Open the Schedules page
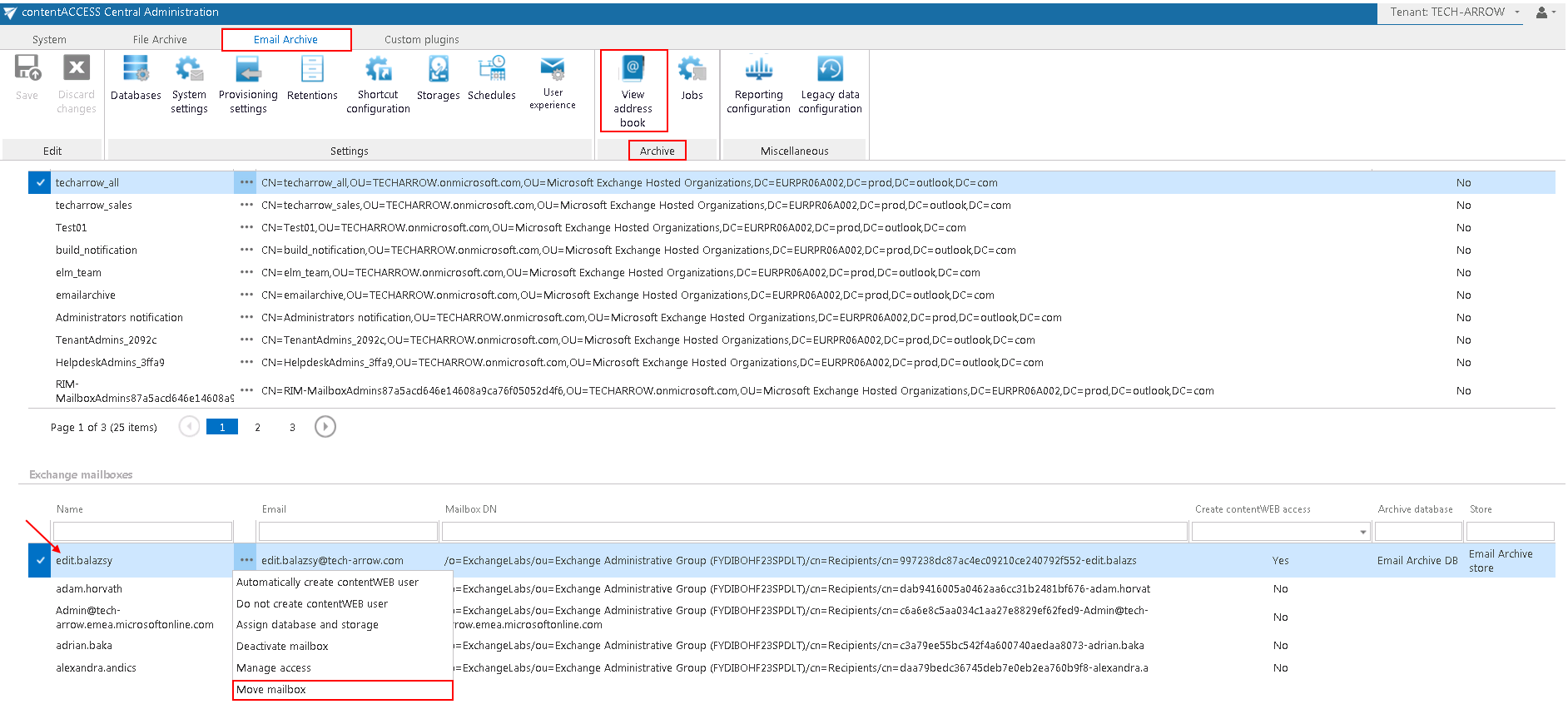 pyautogui.click(x=491, y=77)
